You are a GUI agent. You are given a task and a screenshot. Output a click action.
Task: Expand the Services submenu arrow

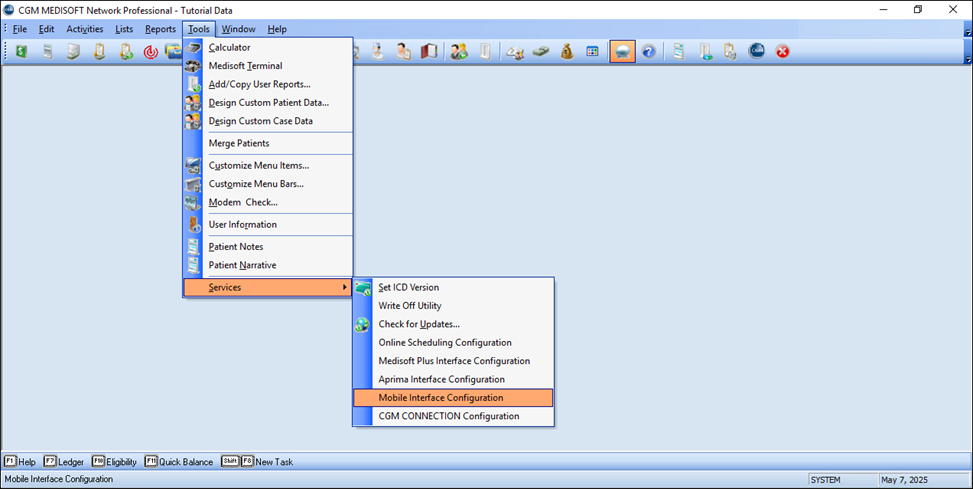click(345, 287)
